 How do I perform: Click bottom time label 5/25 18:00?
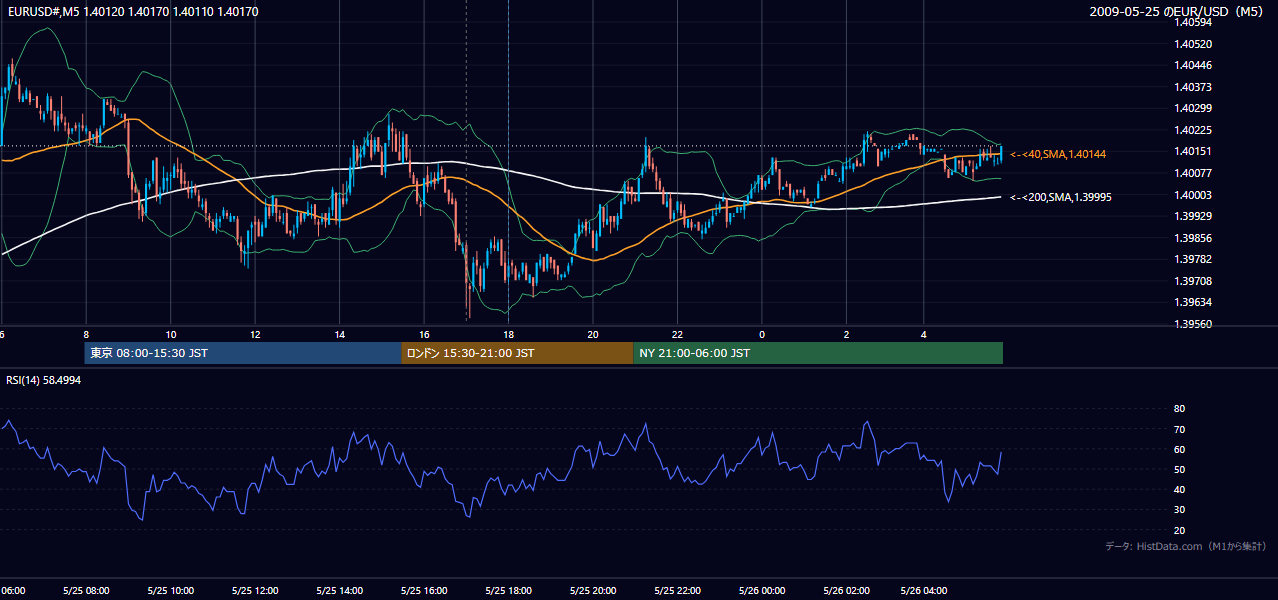(507, 590)
